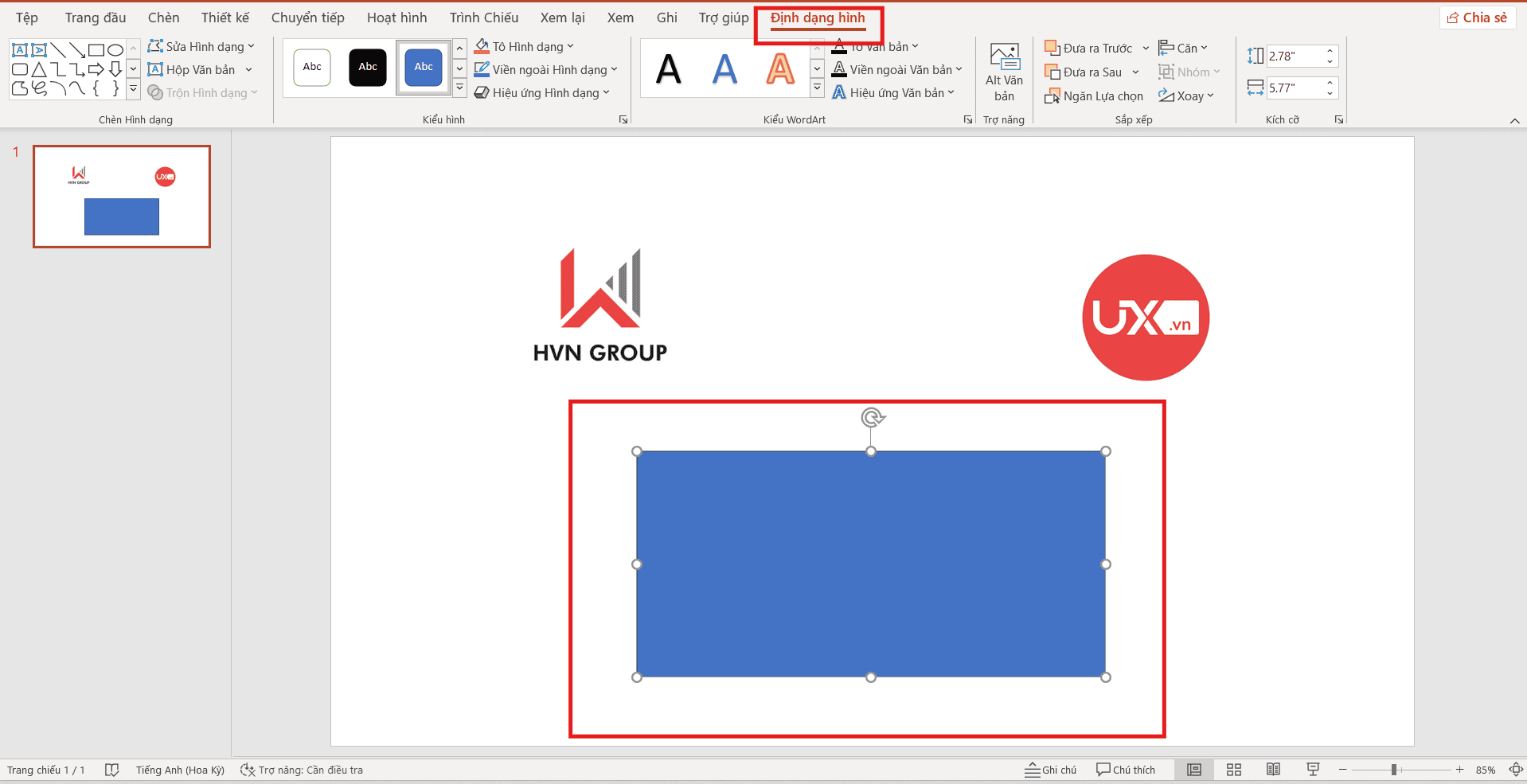Select the orange WordArt style
This screenshot has height=784, width=1527.
780,69
